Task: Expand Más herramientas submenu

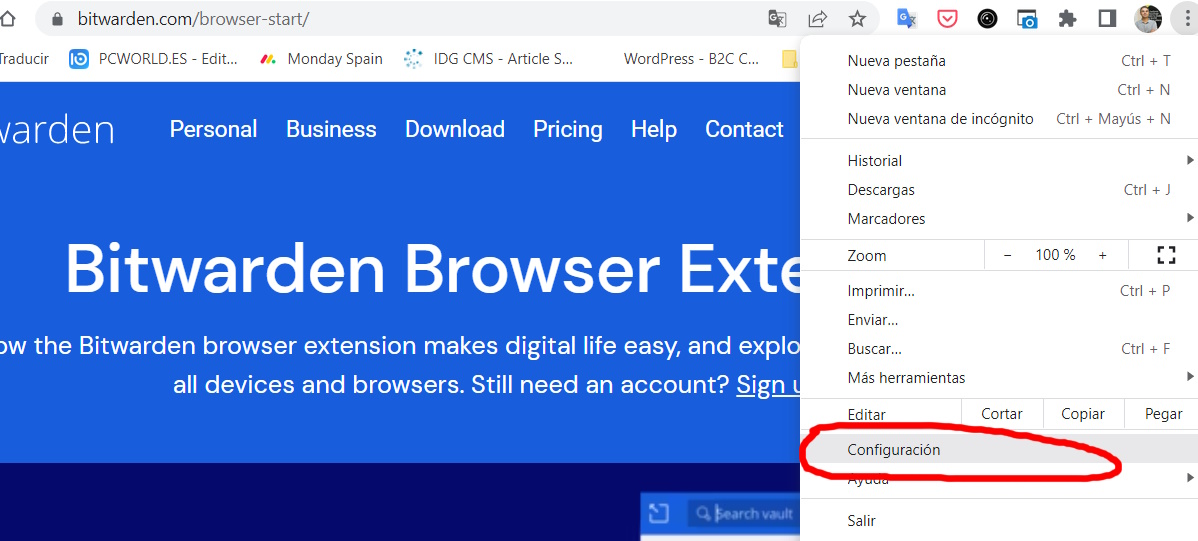Action: (999, 378)
